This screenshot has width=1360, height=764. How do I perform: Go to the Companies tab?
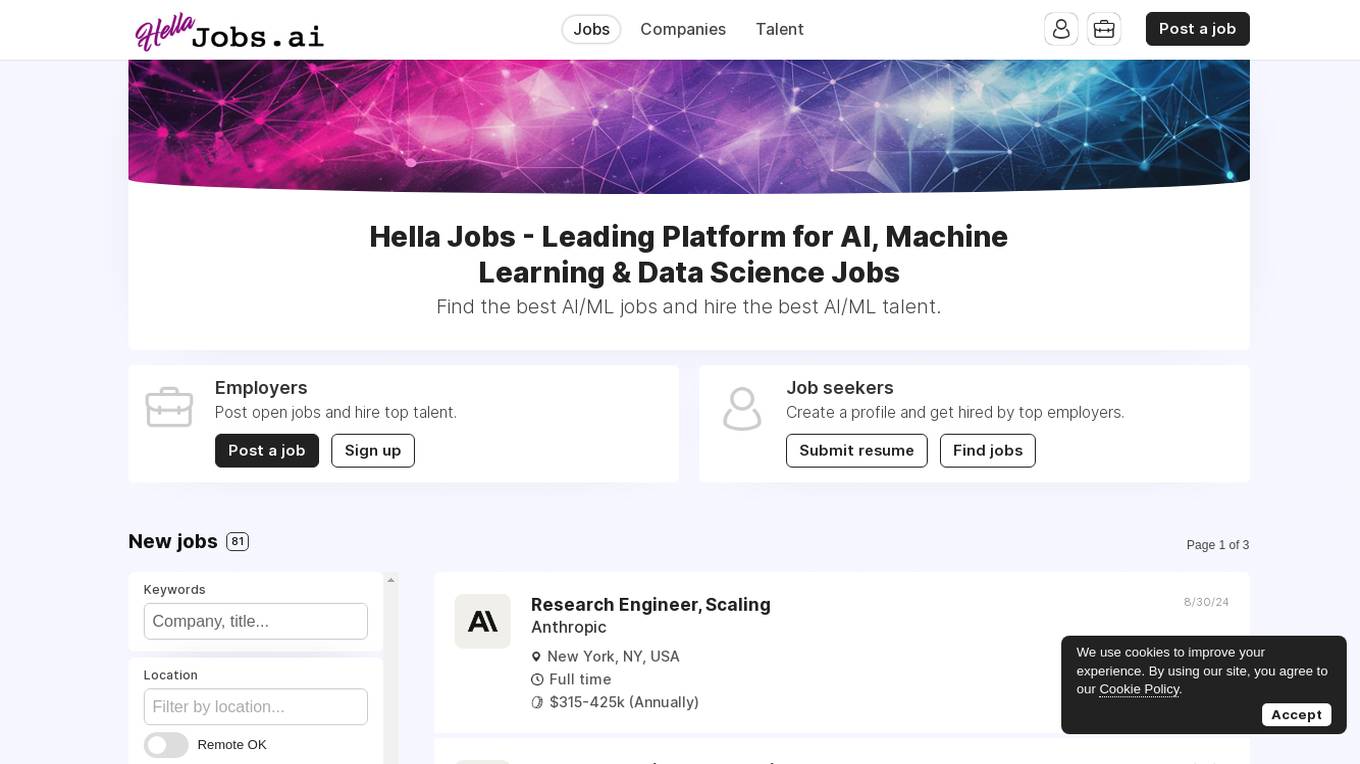683,29
